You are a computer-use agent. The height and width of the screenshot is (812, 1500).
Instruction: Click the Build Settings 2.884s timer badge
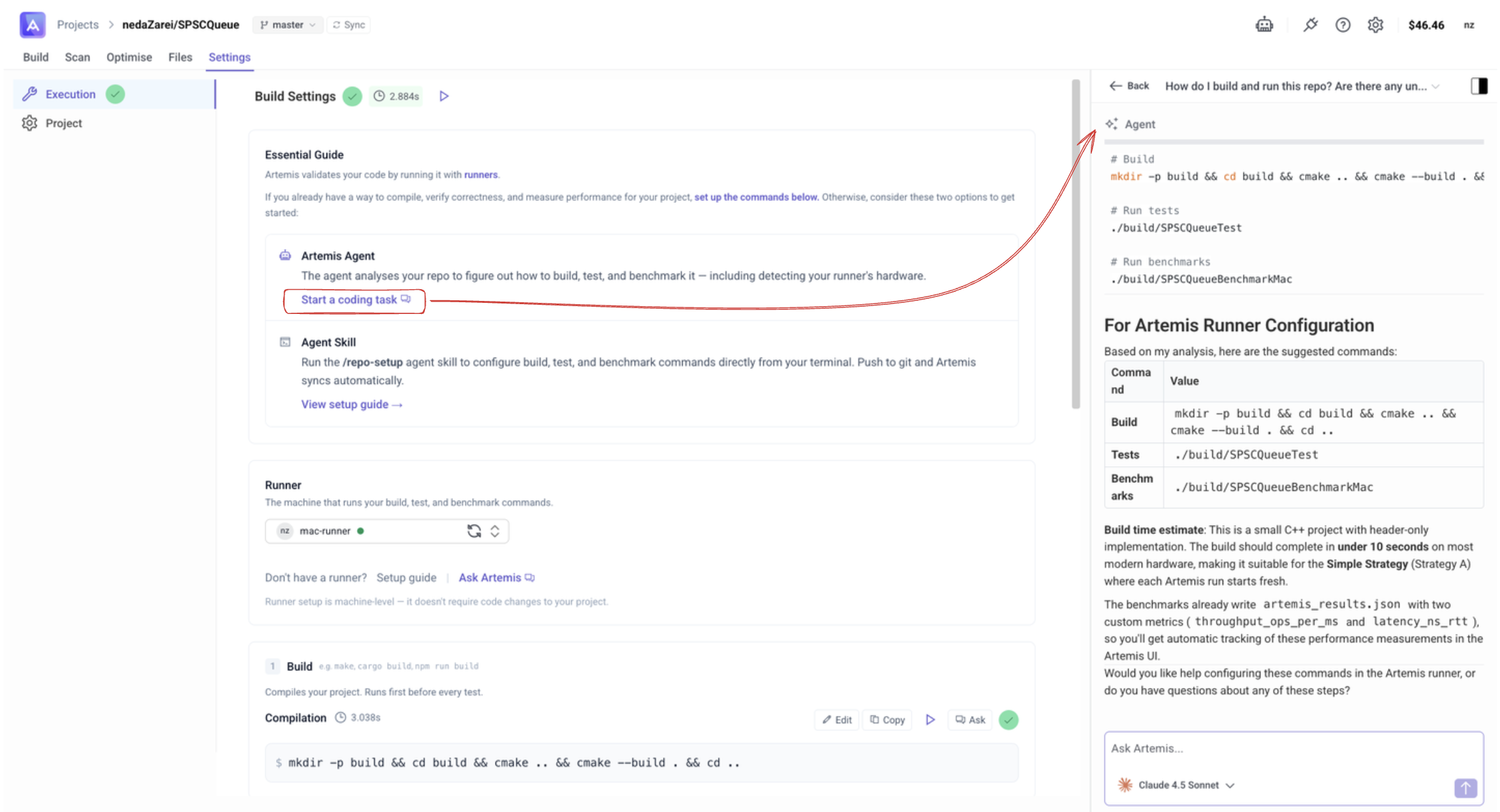click(396, 97)
